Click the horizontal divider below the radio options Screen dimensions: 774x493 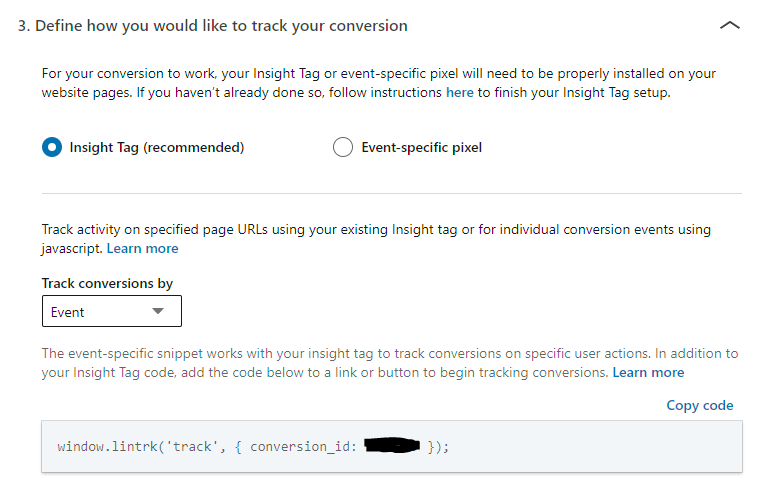[392, 193]
